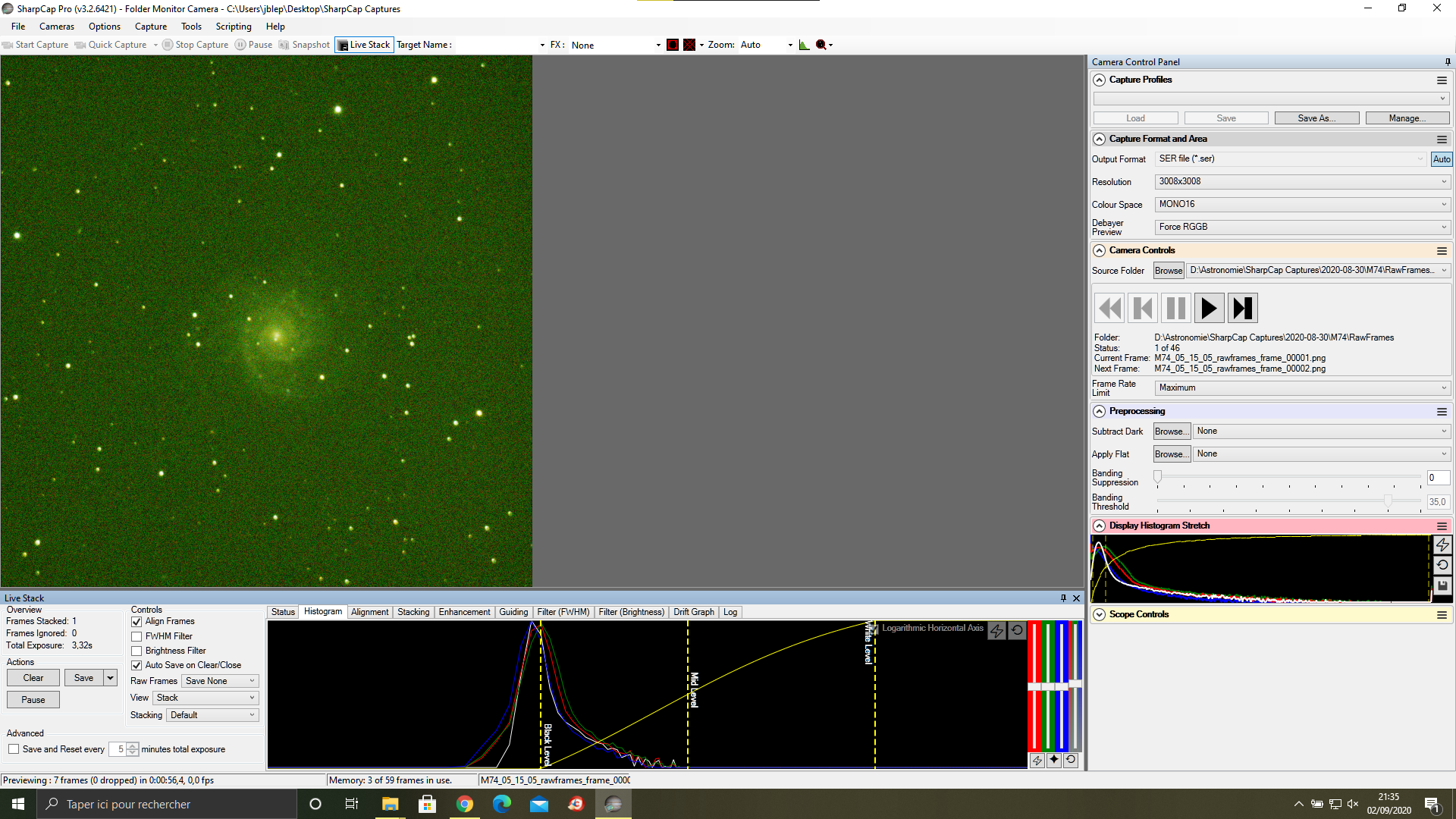Click the red reticule overlay icon
This screenshot has height=819, width=1456.
click(689, 45)
